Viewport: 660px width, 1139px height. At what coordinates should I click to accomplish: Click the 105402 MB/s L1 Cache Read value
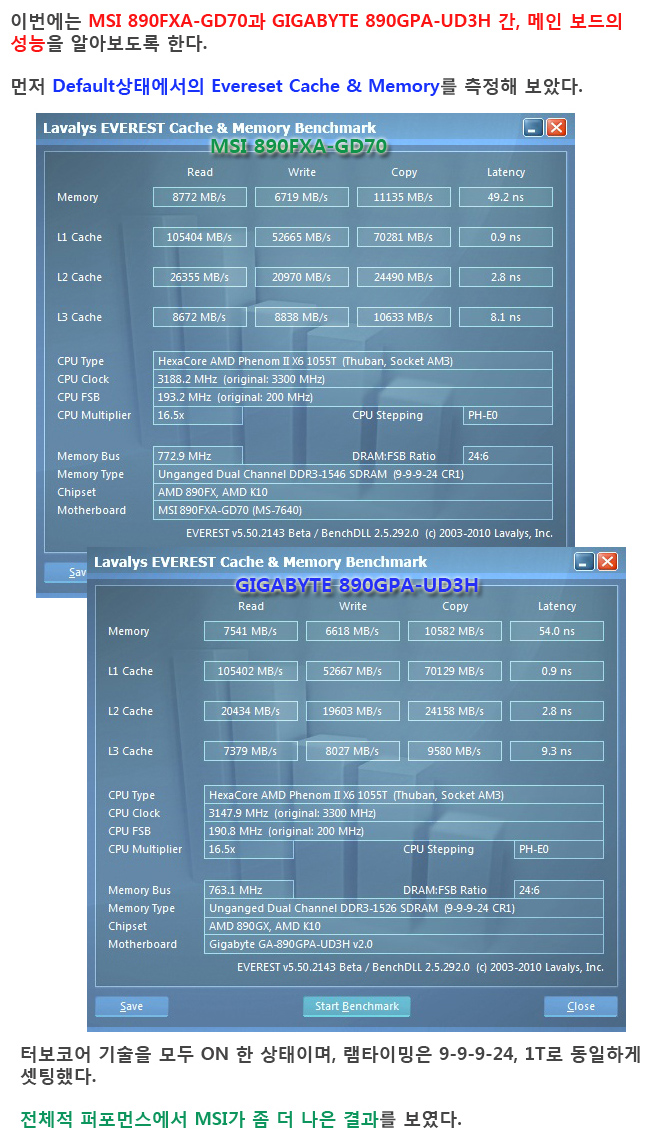pos(250,671)
